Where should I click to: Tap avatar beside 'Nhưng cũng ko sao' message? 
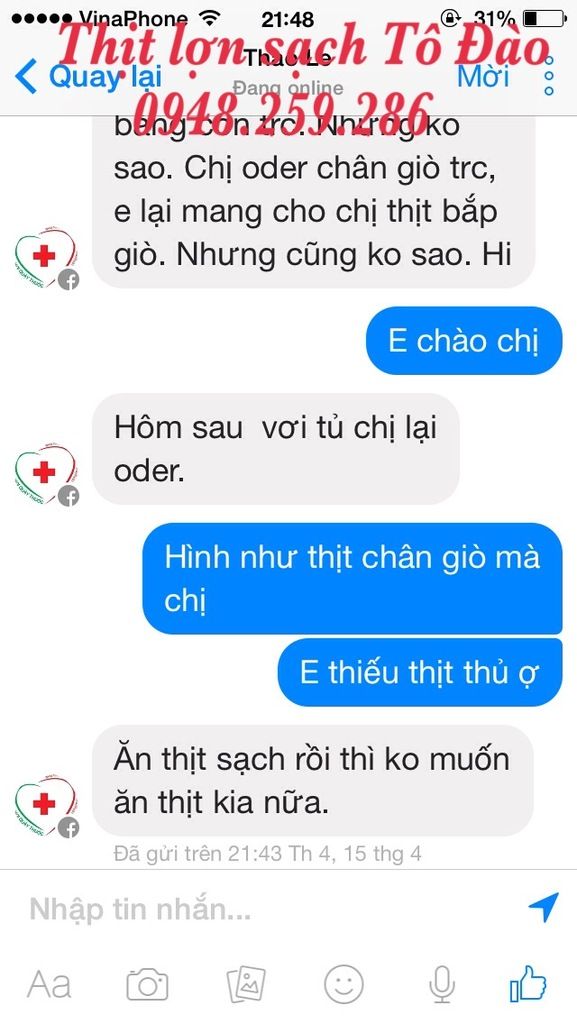[x=46, y=258]
